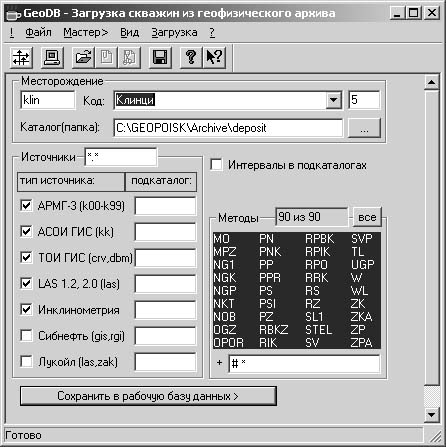Select method UGP in methods list

(x=362, y=265)
